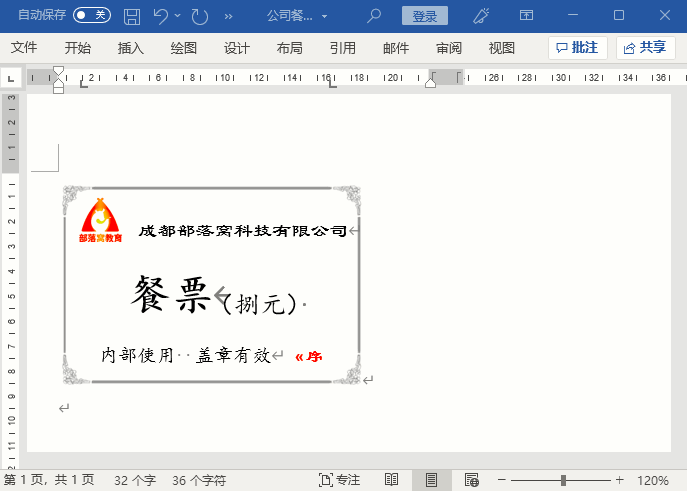Click the zoom in plus button
Screen dimensions: 687x491
click(x=620, y=480)
